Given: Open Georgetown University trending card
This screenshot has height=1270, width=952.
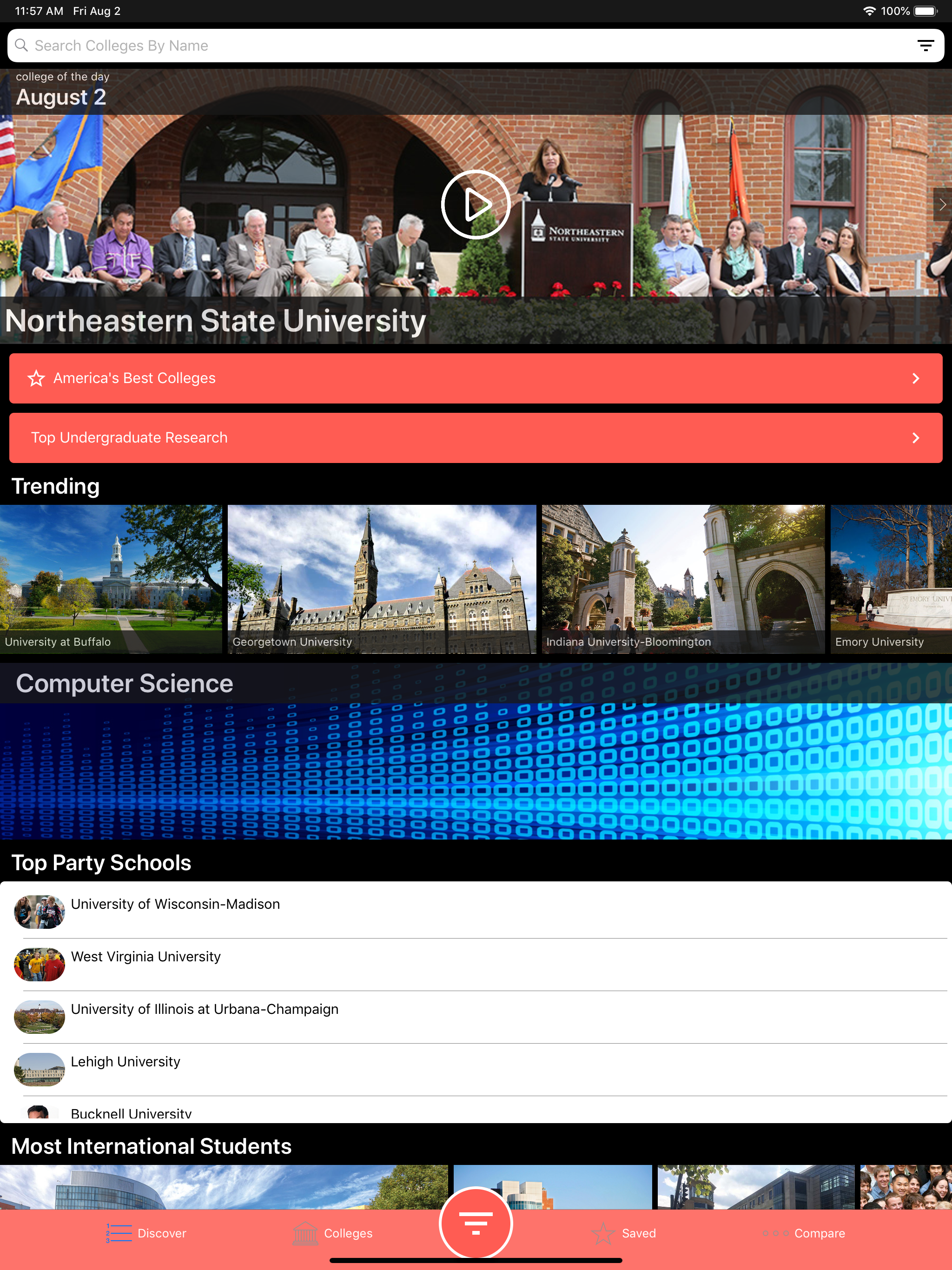Looking at the screenshot, I should point(382,579).
